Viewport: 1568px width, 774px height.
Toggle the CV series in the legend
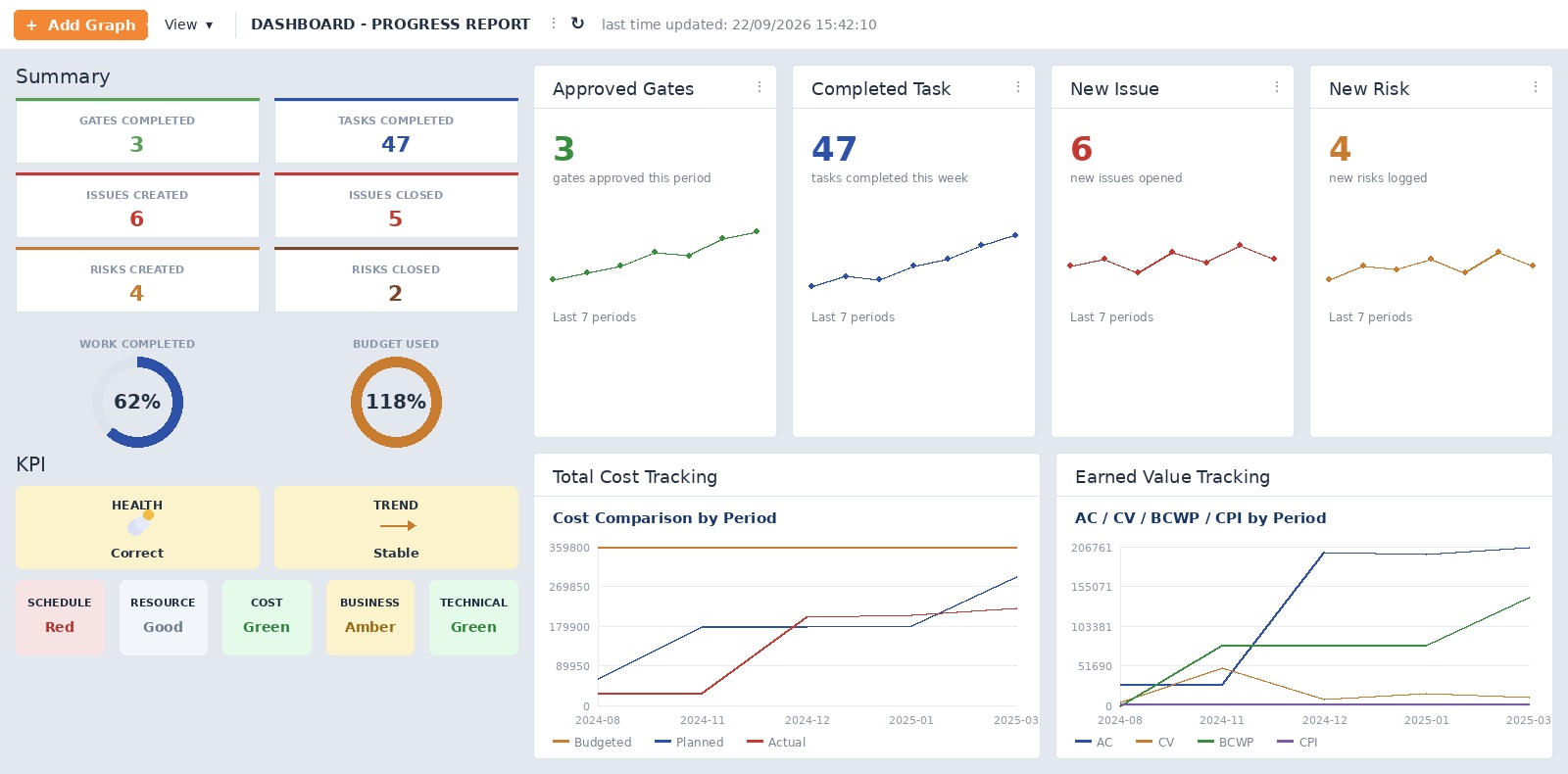(1154, 743)
